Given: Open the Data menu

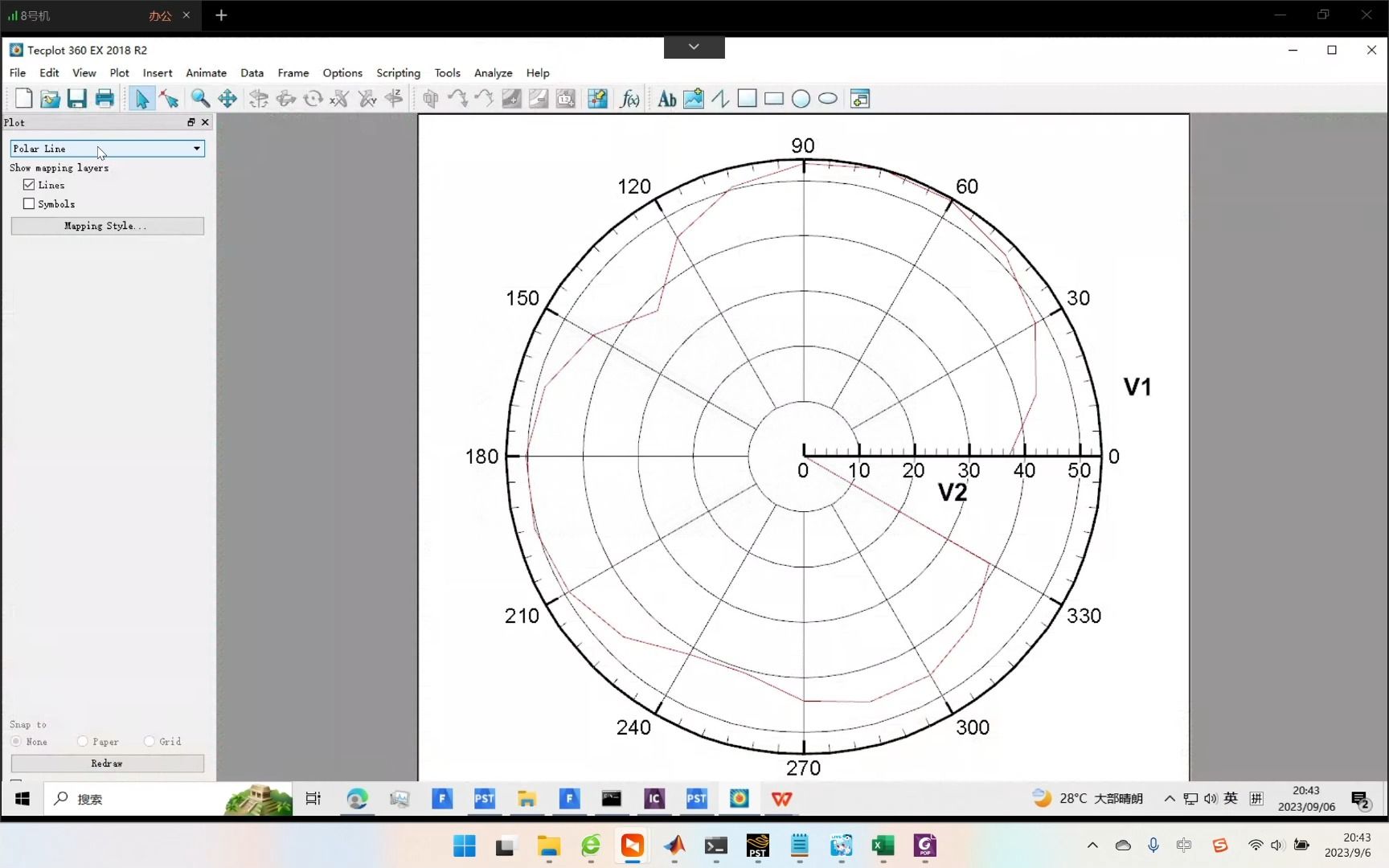Looking at the screenshot, I should coord(252,72).
